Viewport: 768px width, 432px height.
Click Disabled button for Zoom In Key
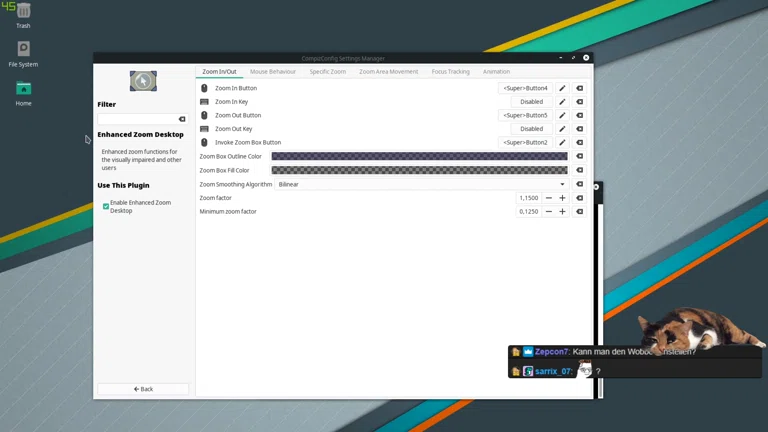[531, 102]
